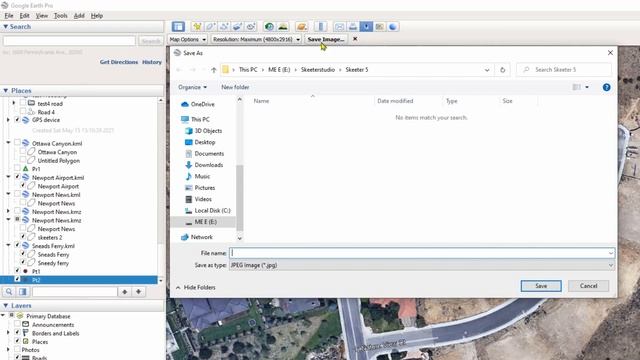Screen dimensions: 640x360
Task: Open the Organize dropdown in Save As
Action: pyautogui.click(x=192, y=87)
